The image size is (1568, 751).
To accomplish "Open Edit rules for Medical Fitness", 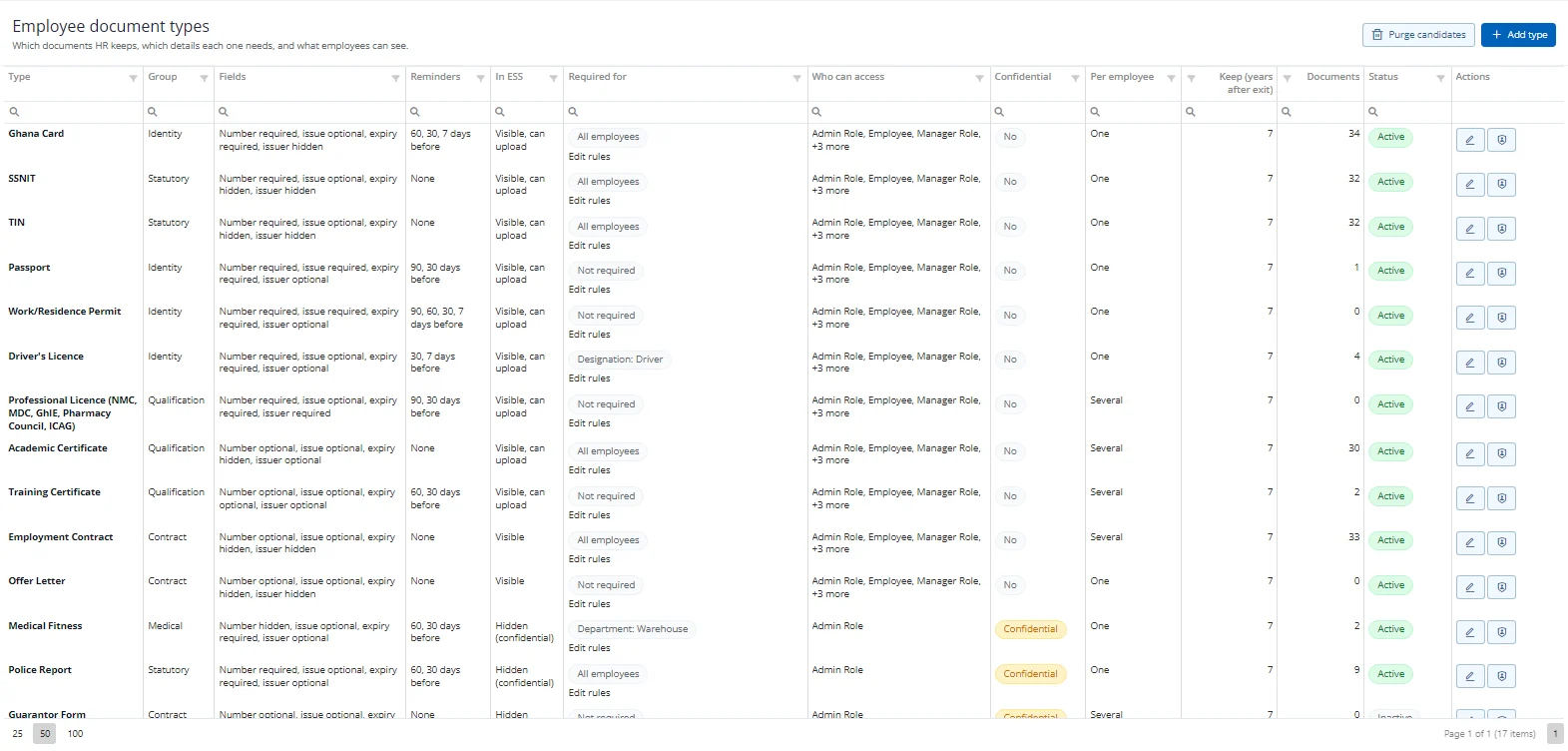I will [x=589, y=648].
